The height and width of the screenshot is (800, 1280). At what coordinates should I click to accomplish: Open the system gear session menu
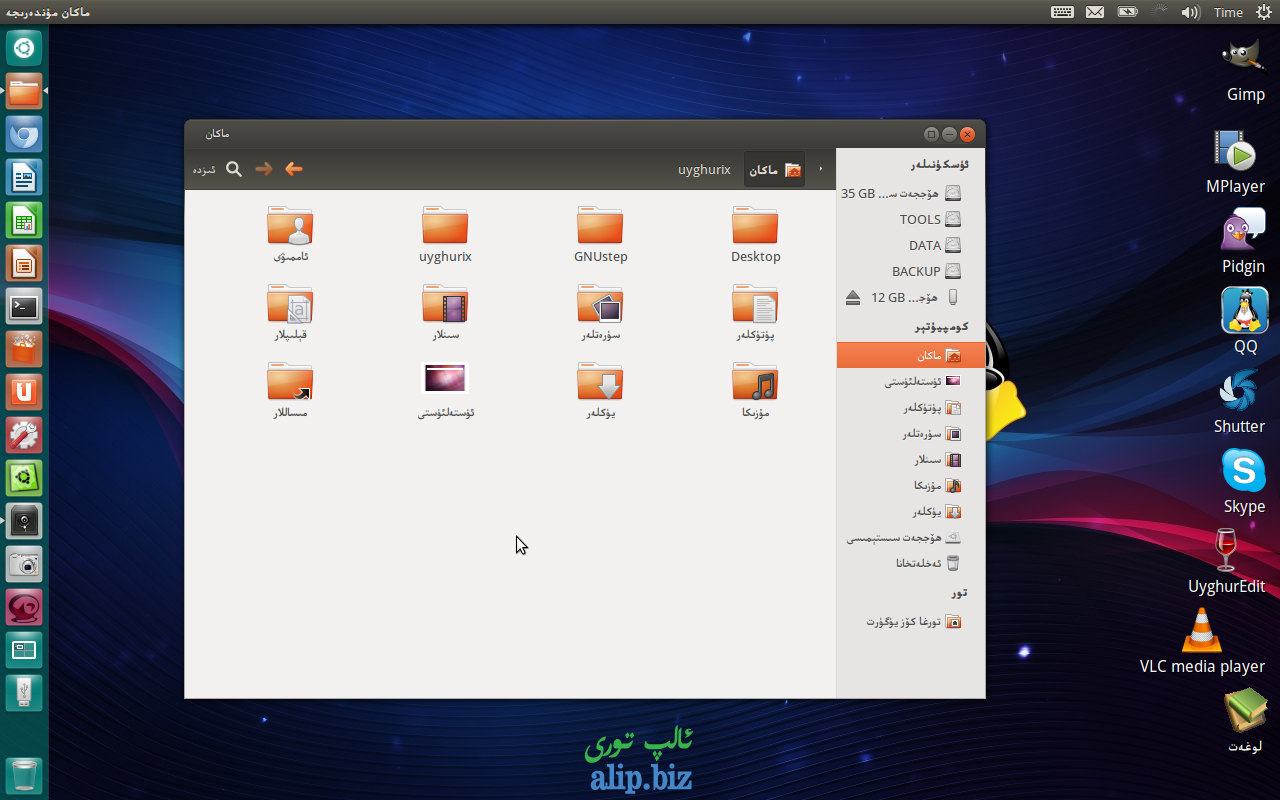click(1263, 12)
